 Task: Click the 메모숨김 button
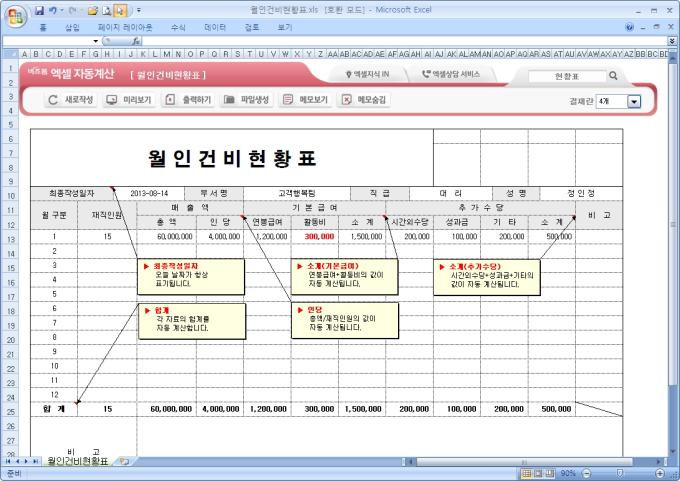[x=364, y=100]
